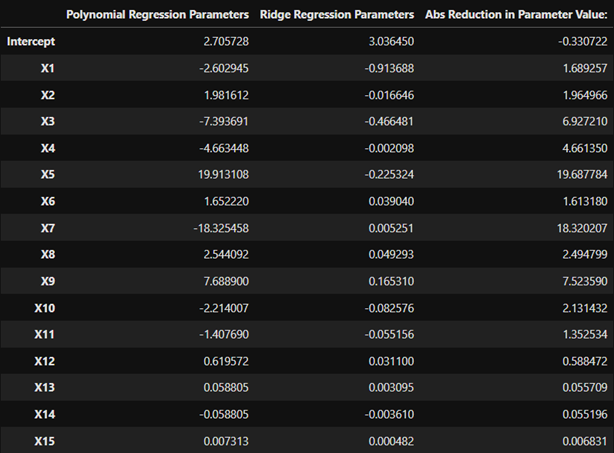Click the polynomial value 19.913108
Image resolution: width=614 pixels, height=453 pixels.
[223, 174]
